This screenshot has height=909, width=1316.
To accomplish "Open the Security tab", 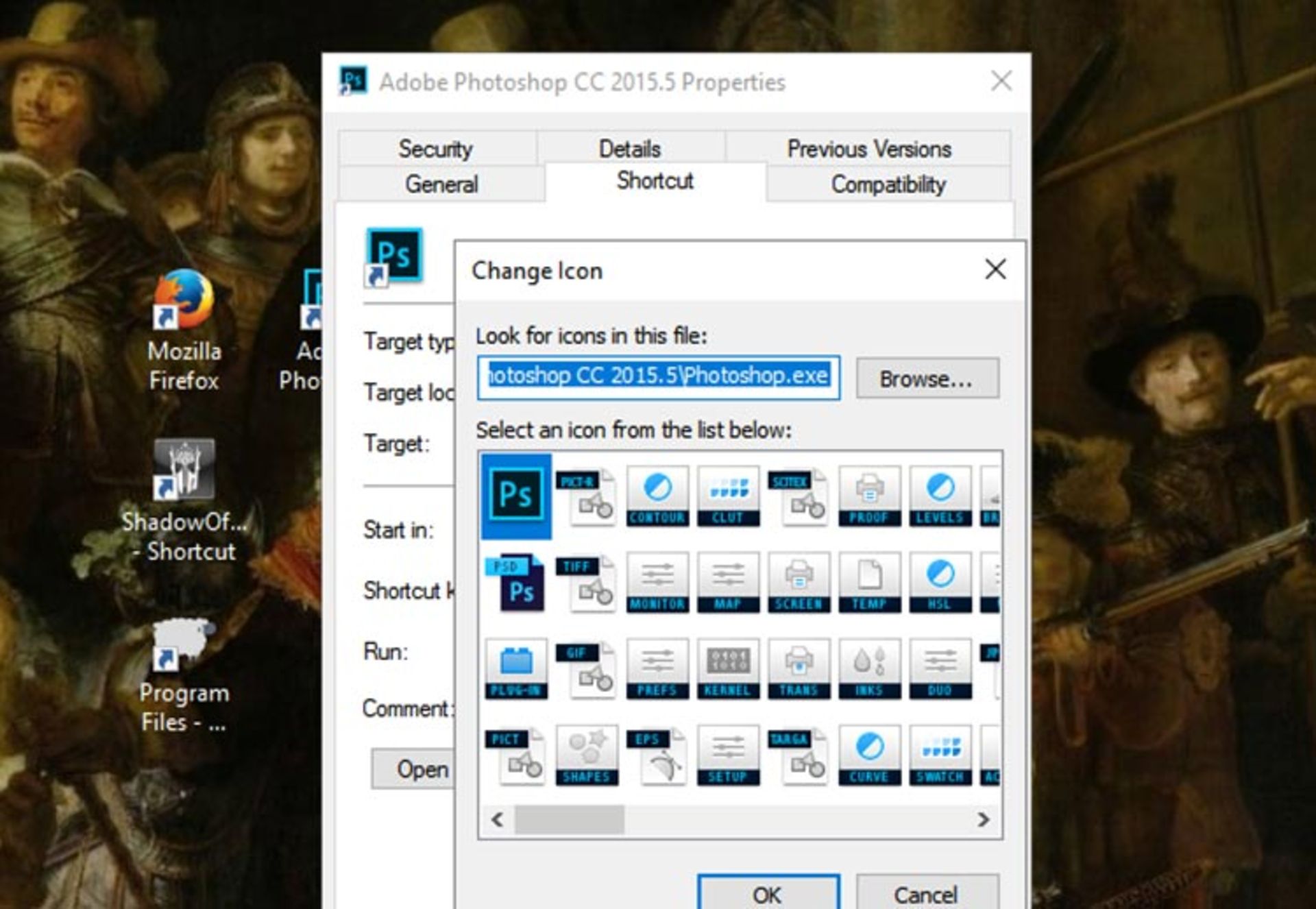I will [437, 148].
